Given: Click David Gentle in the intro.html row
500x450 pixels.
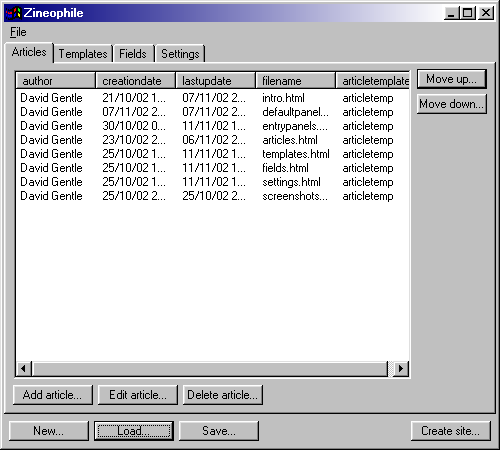Looking at the screenshot, I should pos(51,98).
